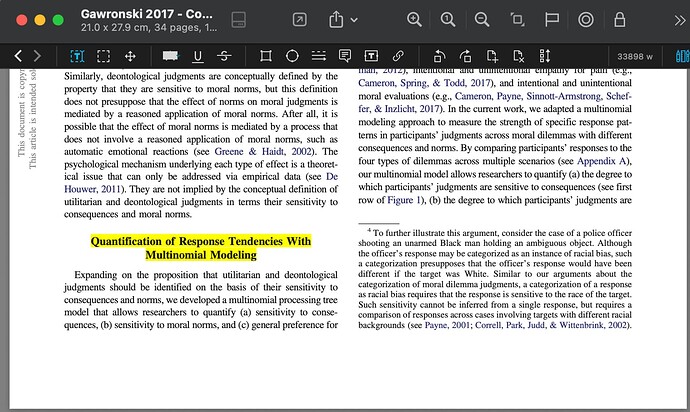This screenshot has width=690, height=412.
Task: Select the move/pan tool
Action: pos(130,56)
